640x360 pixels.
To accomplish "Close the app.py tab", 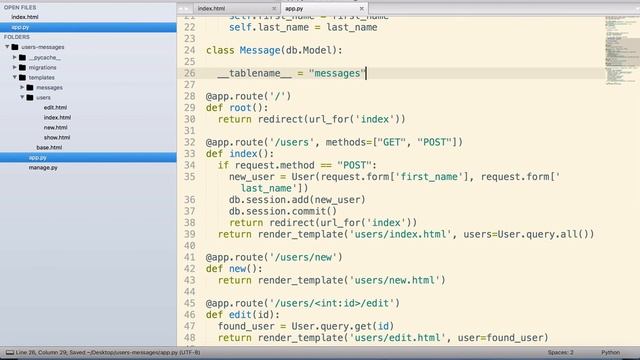I will point(361,9).
